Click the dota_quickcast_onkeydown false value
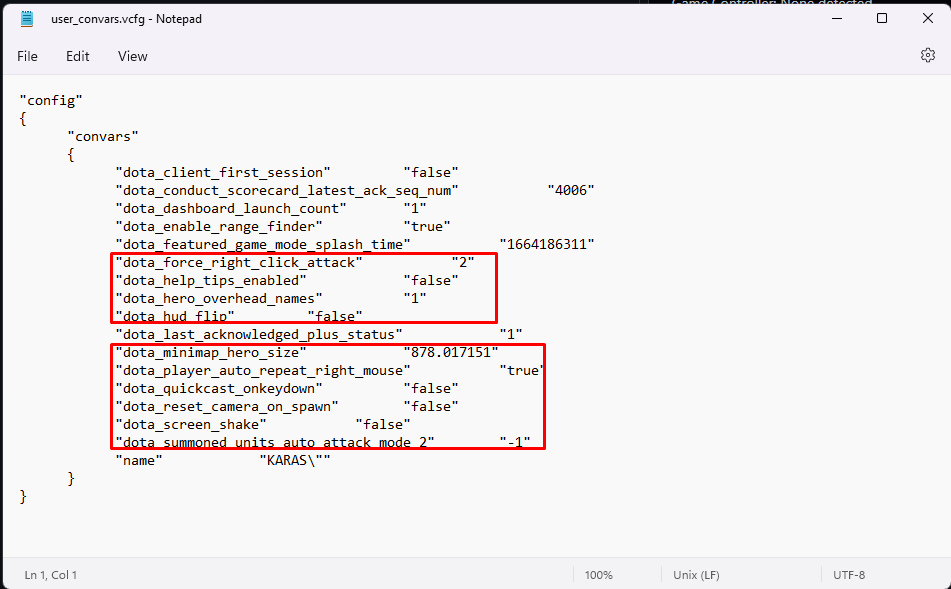Viewport: 951px width, 589px height. [x=431, y=388]
